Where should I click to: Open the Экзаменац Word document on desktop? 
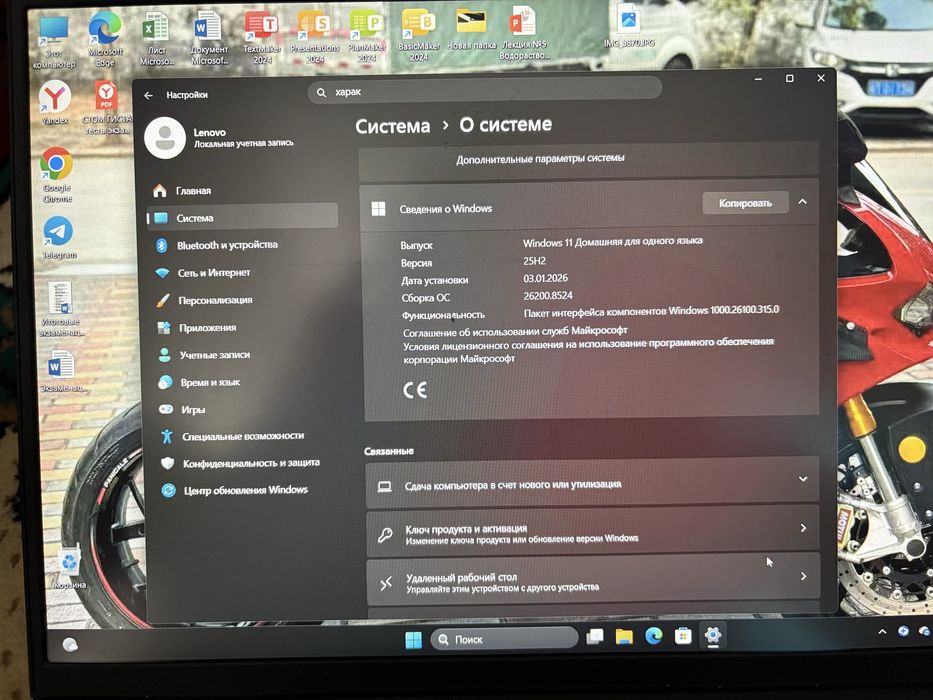(x=62, y=371)
